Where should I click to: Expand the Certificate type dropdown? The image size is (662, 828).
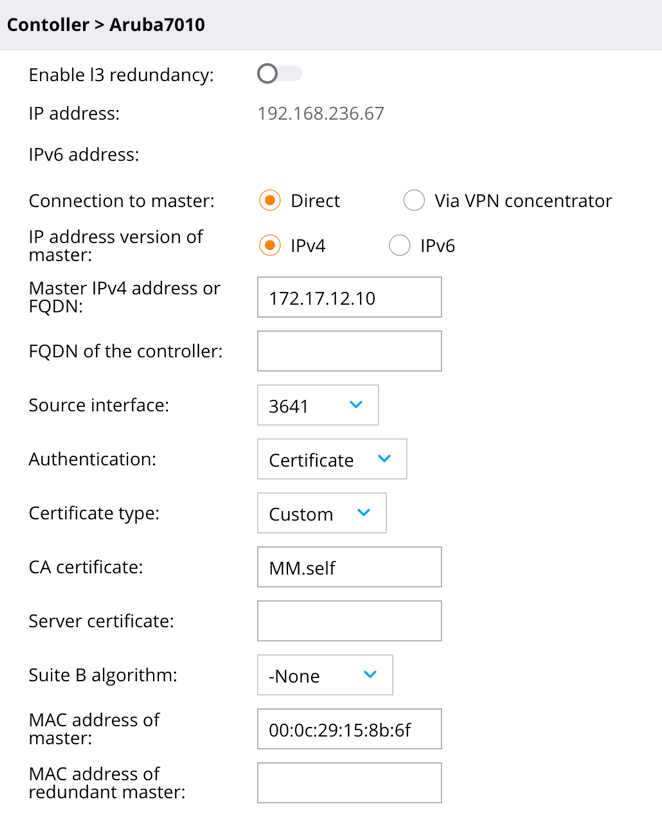[x=321, y=513]
